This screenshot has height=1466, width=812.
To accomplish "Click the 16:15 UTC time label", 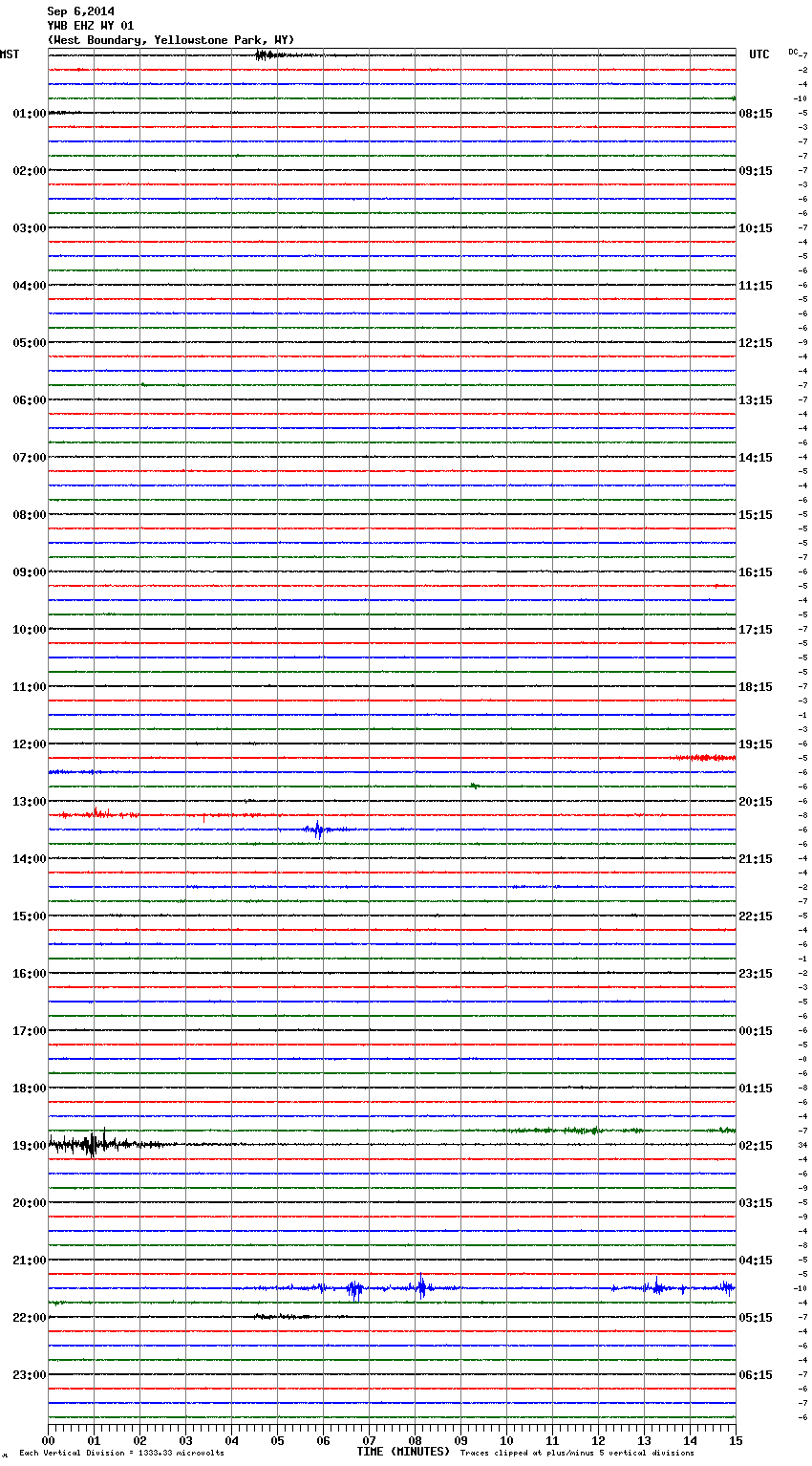I will pyautogui.click(x=756, y=572).
